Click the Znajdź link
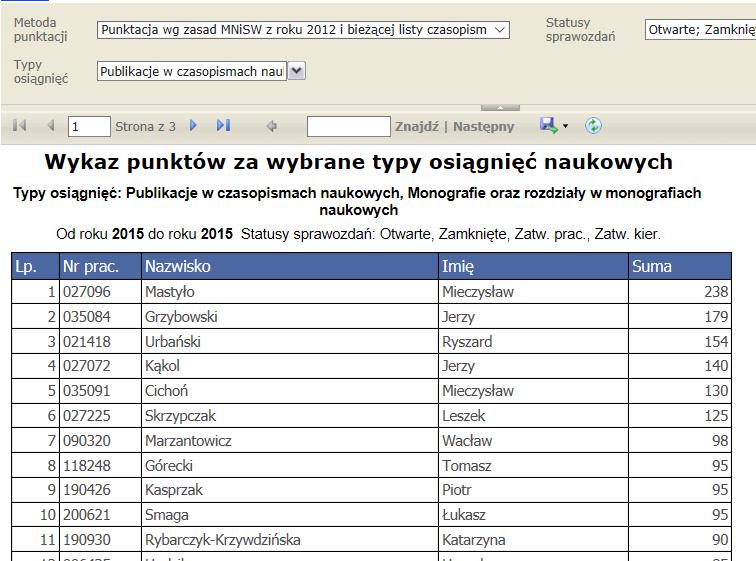This screenshot has width=756, height=561. 417,126
